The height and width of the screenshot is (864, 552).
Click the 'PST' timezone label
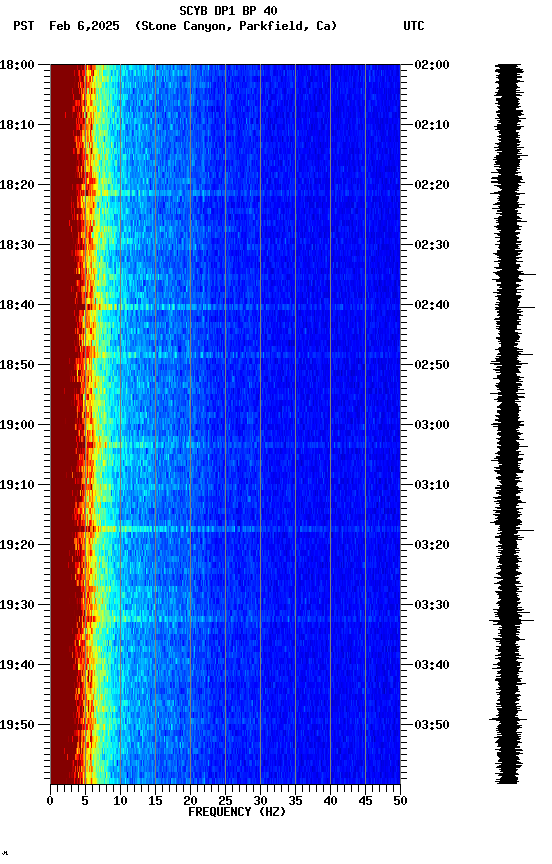[x=24, y=26]
